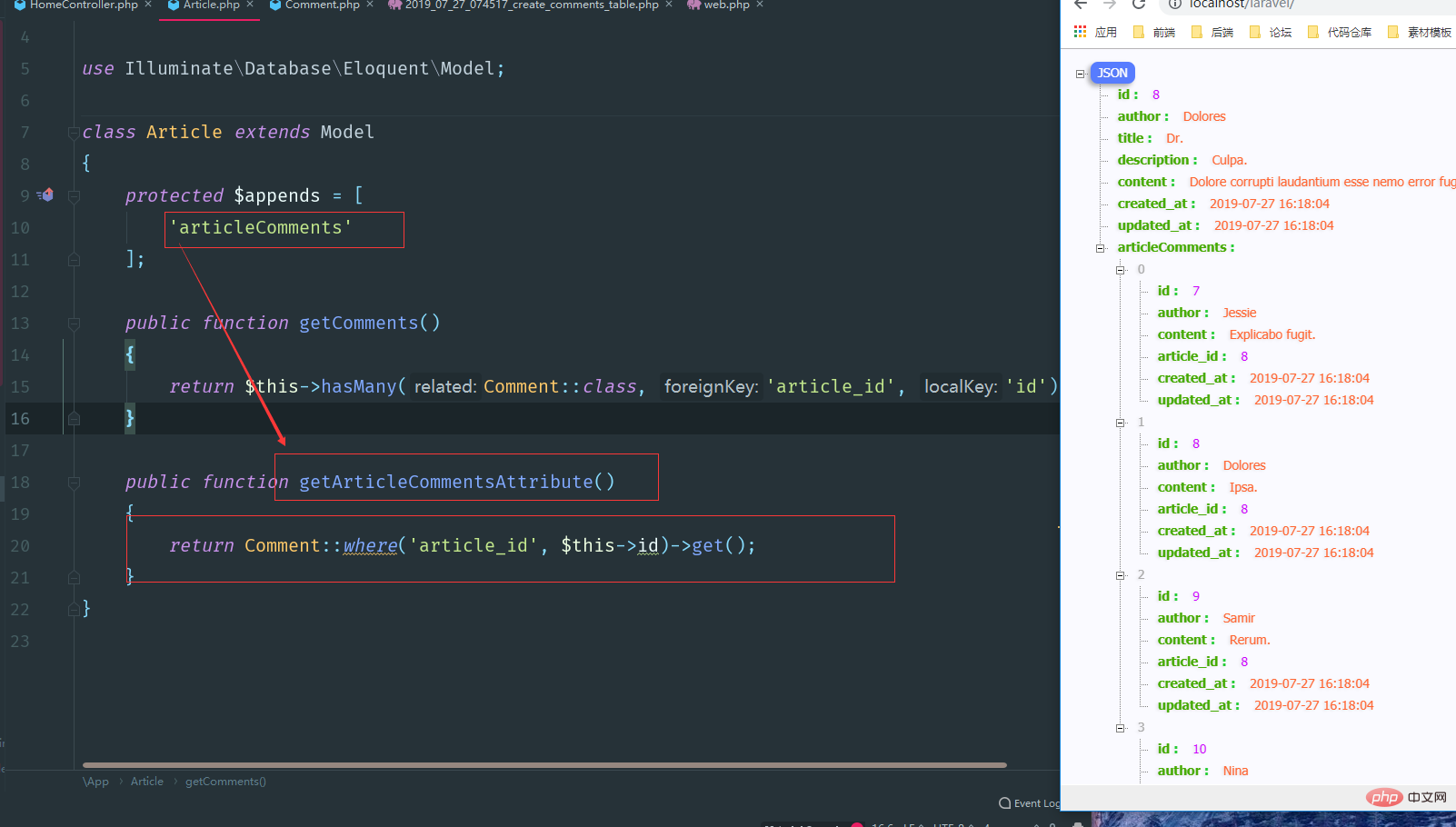Open the 后端 bookmark folder
The width and height of the screenshot is (1456, 827).
coord(1212,32)
